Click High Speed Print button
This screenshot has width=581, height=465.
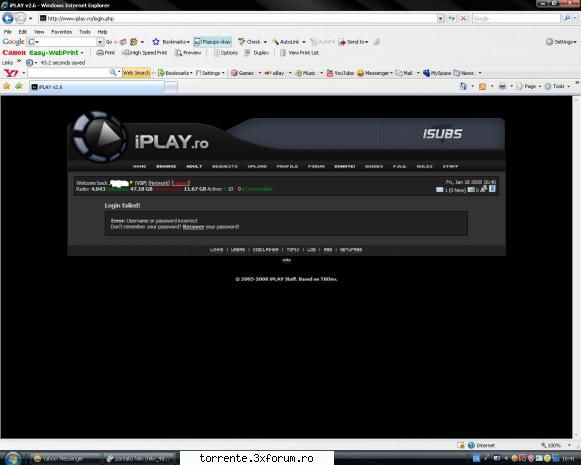coord(145,53)
